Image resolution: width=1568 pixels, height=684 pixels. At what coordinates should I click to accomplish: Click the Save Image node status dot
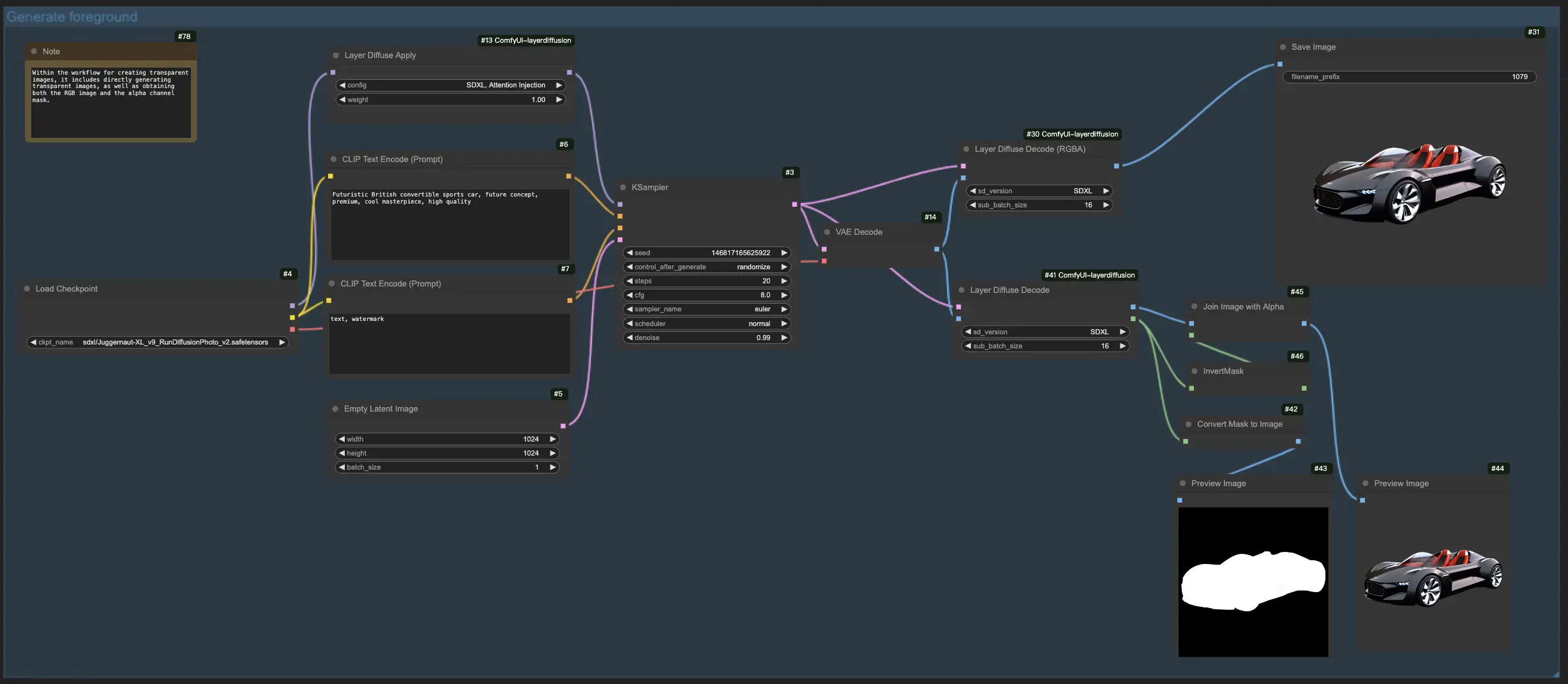(1283, 47)
